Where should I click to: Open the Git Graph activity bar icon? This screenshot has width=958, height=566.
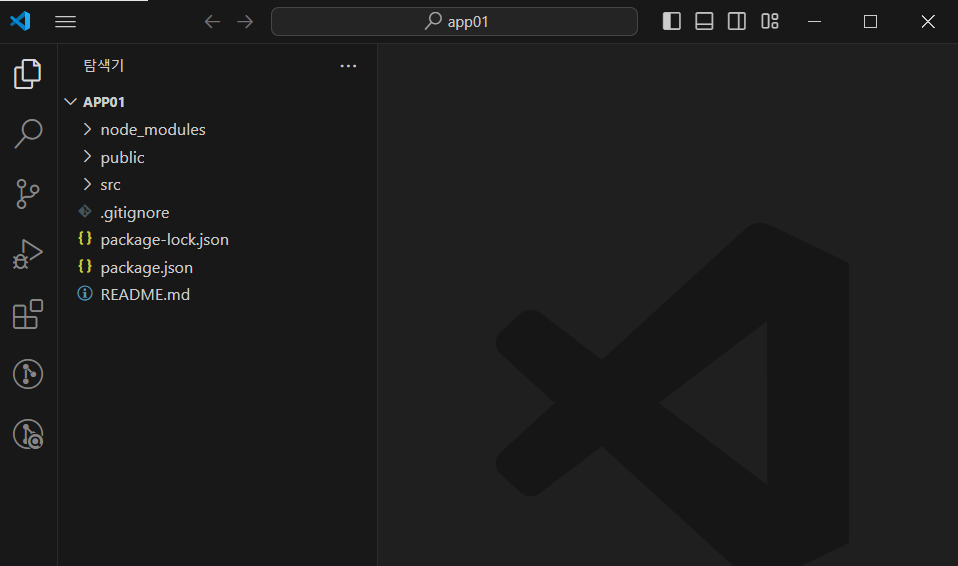[27, 374]
